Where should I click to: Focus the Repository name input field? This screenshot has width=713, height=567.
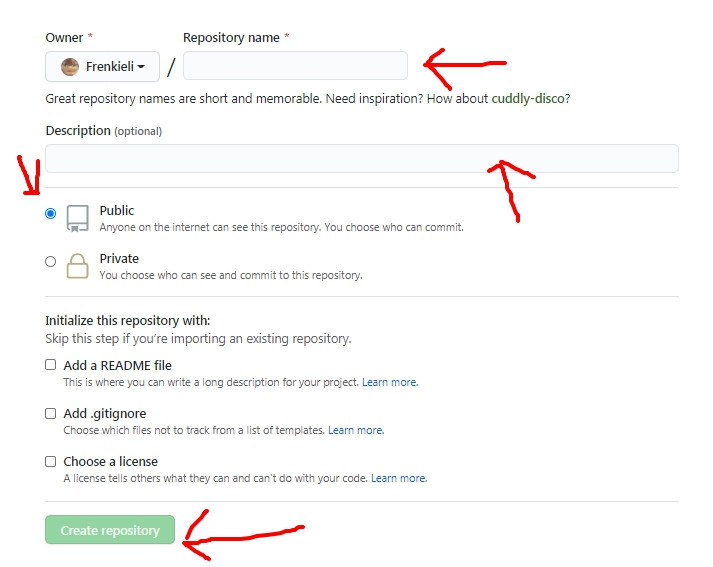point(295,65)
